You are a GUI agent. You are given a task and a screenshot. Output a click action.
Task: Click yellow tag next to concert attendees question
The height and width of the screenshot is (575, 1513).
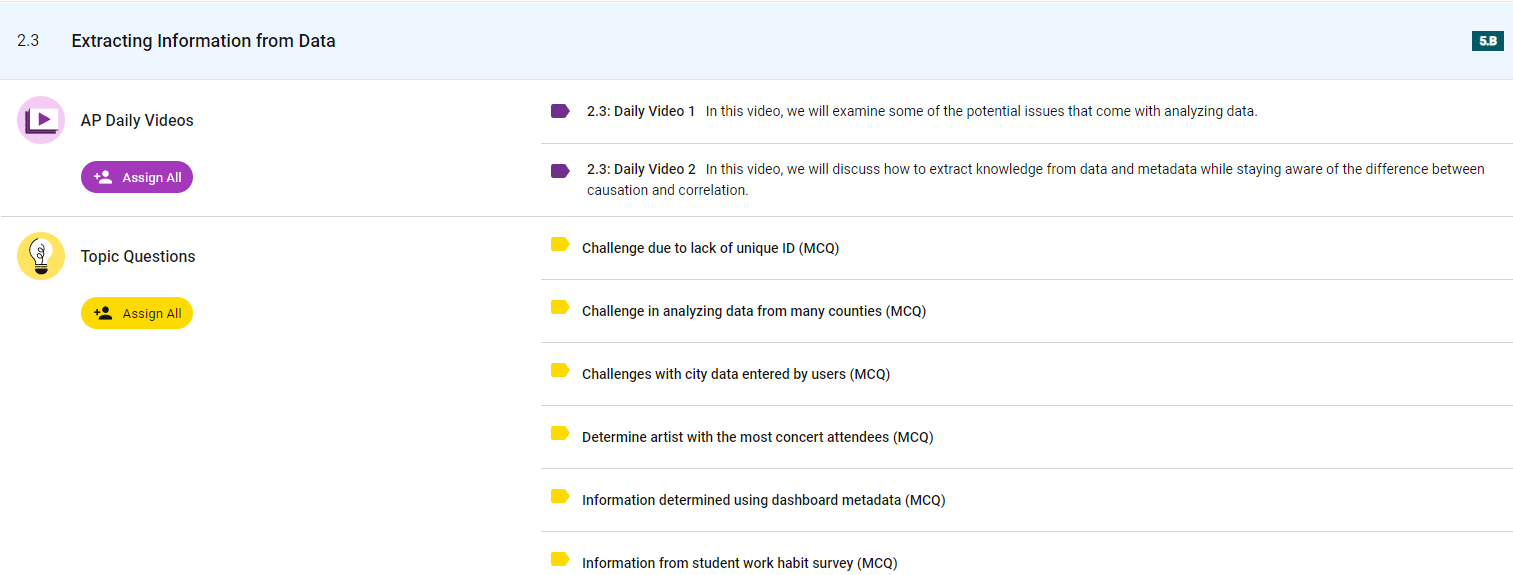coord(560,434)
